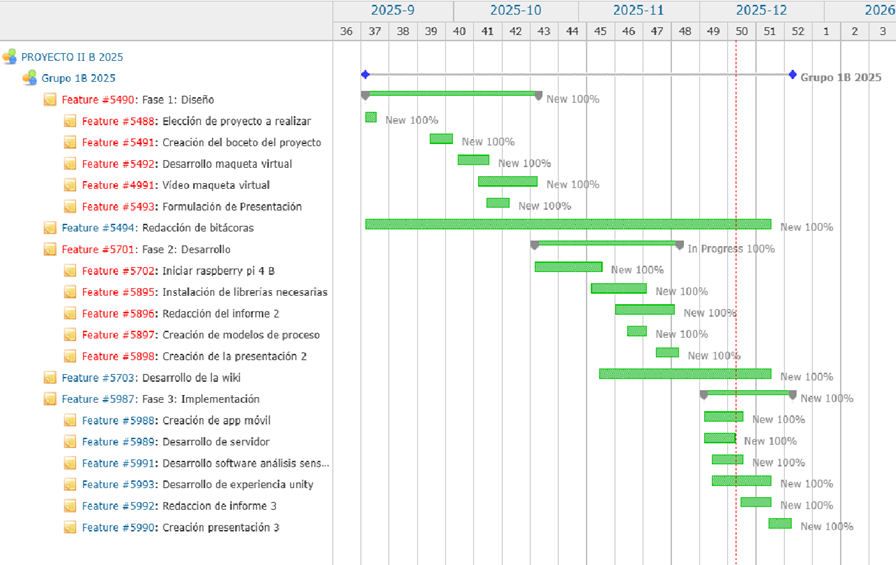Click the icon beside Feature #5490
Image resolution: width=896 pixels, height=565 pixels.
[x=50, y=100]
